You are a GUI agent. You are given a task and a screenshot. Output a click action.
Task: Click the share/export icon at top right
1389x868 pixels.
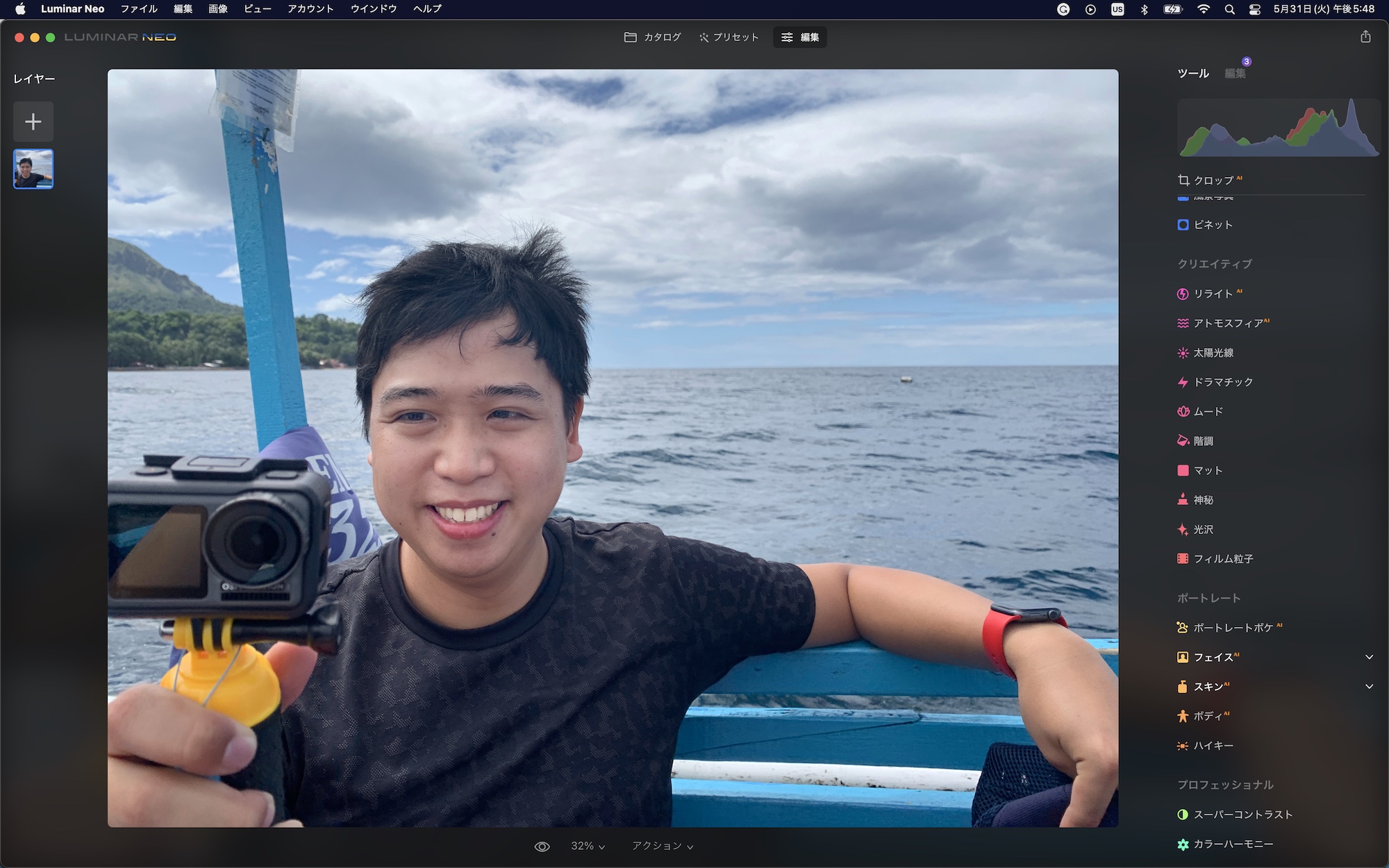click(x=1365, y=37)
